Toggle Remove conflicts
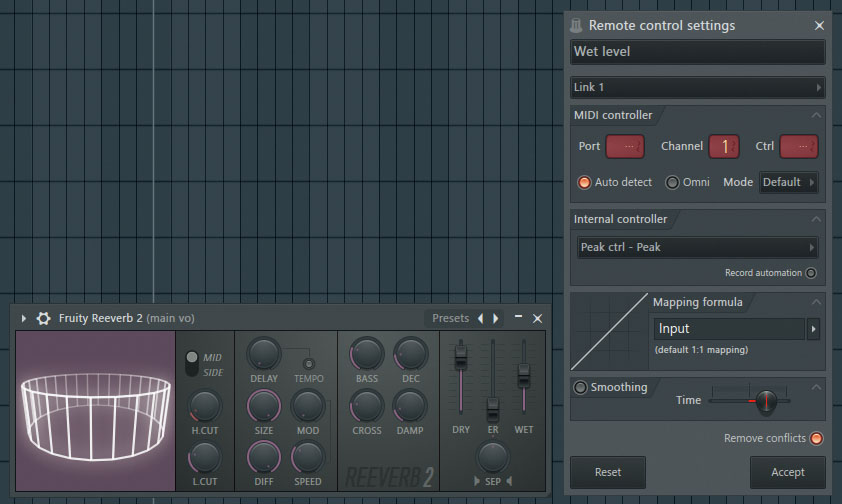 (x=816, y=439)
